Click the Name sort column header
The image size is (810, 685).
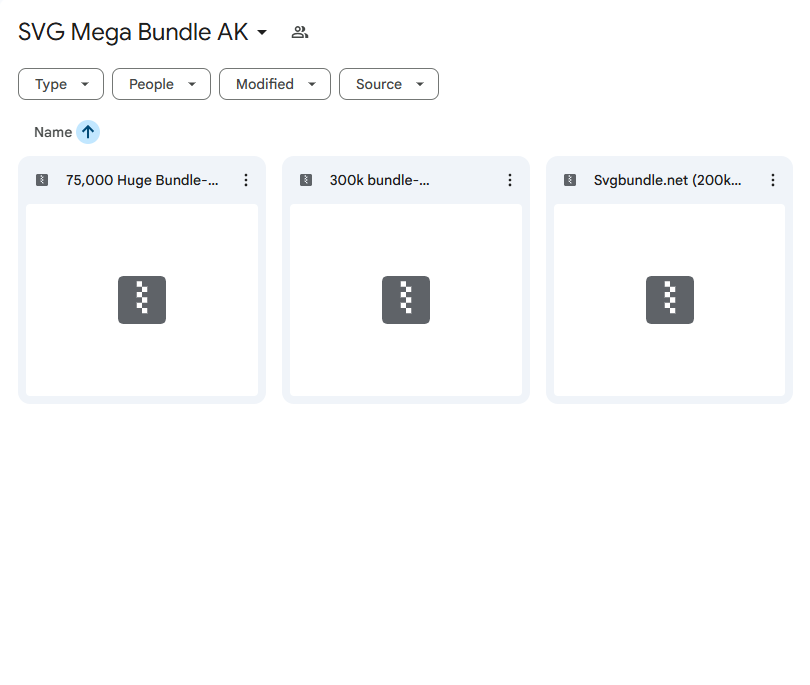53,132
